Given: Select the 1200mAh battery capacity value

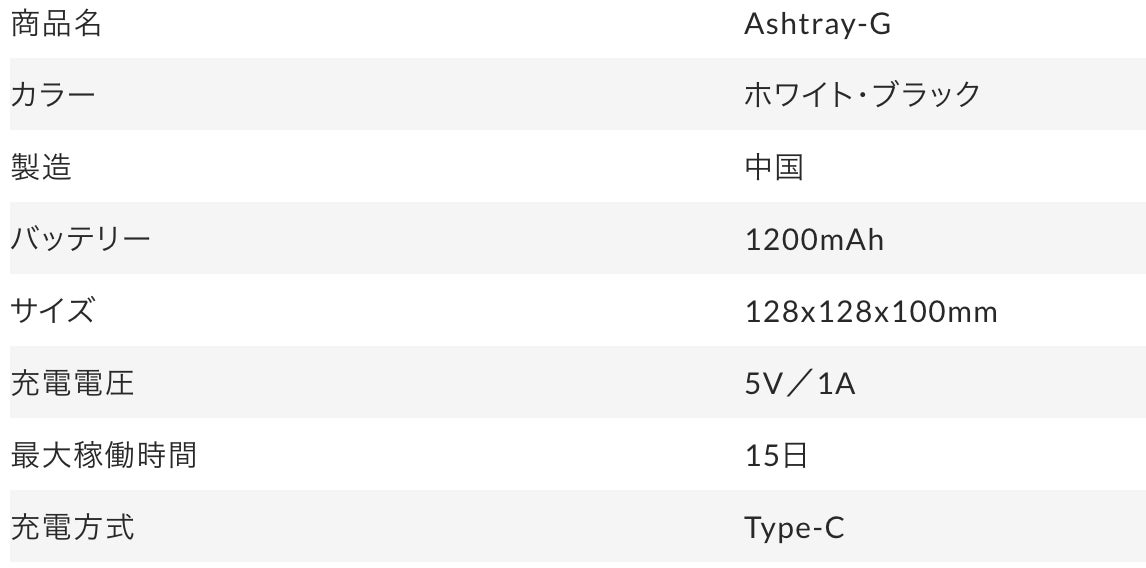Looking at the screenshot, I should click(814, 240).
